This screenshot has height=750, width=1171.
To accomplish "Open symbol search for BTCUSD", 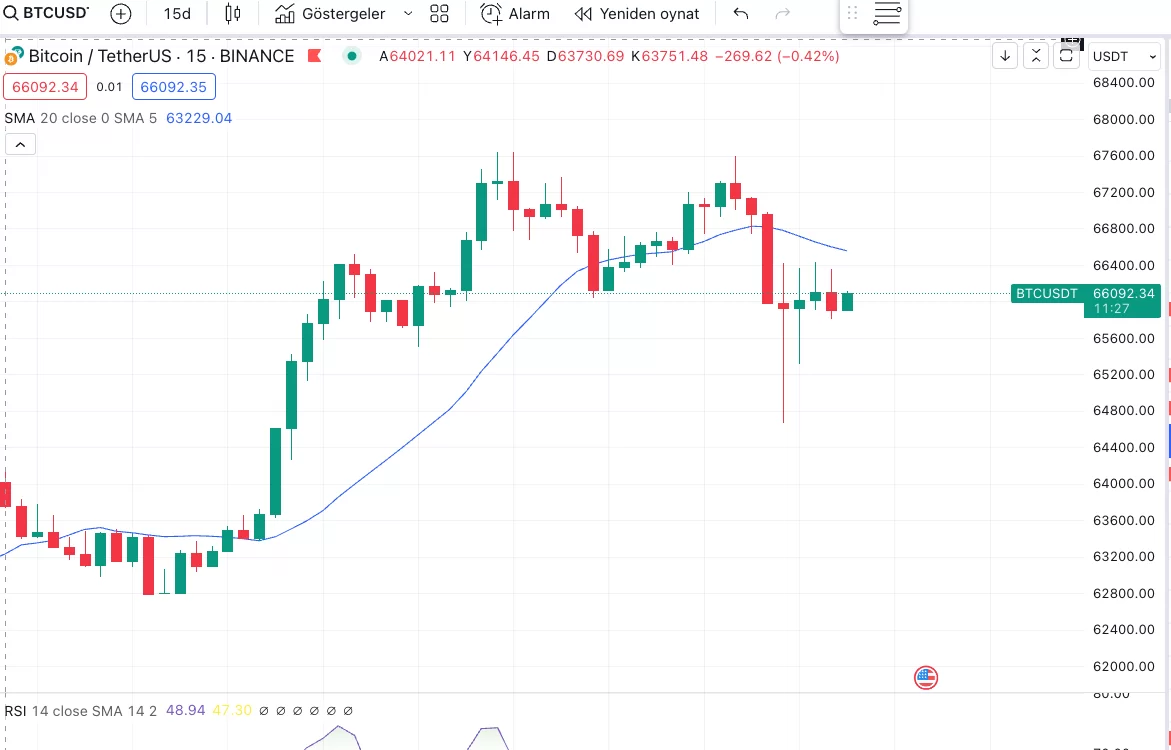I will coord(47,14).
